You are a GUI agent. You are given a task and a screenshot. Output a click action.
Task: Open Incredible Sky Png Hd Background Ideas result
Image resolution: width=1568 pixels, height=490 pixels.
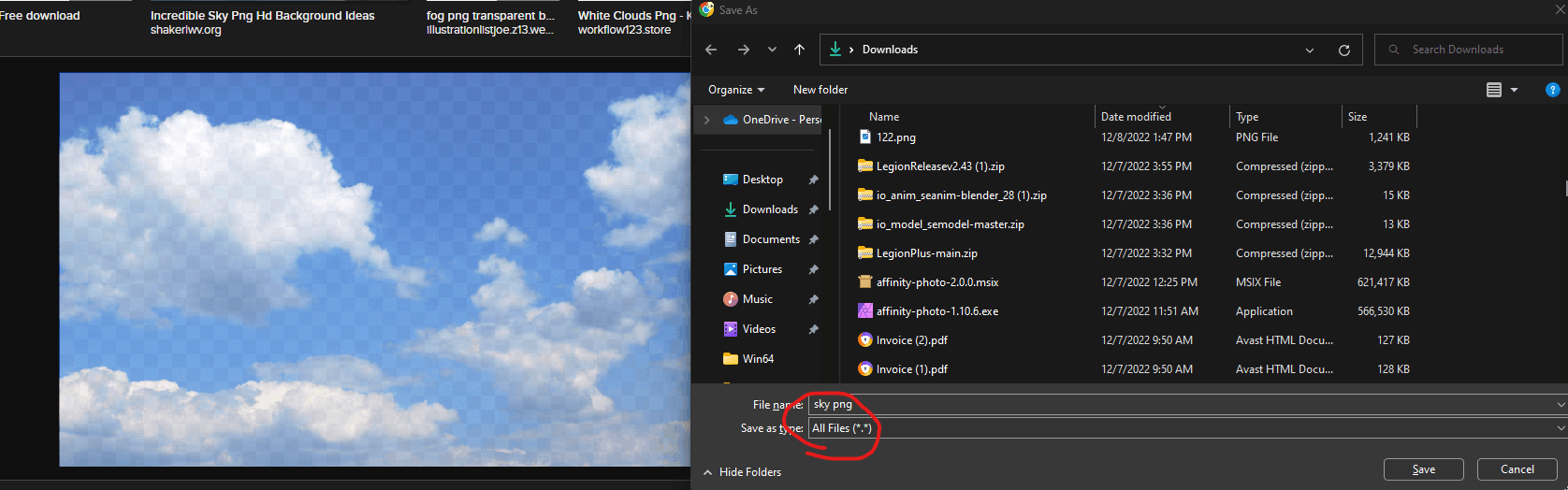[x=262, y=16]
